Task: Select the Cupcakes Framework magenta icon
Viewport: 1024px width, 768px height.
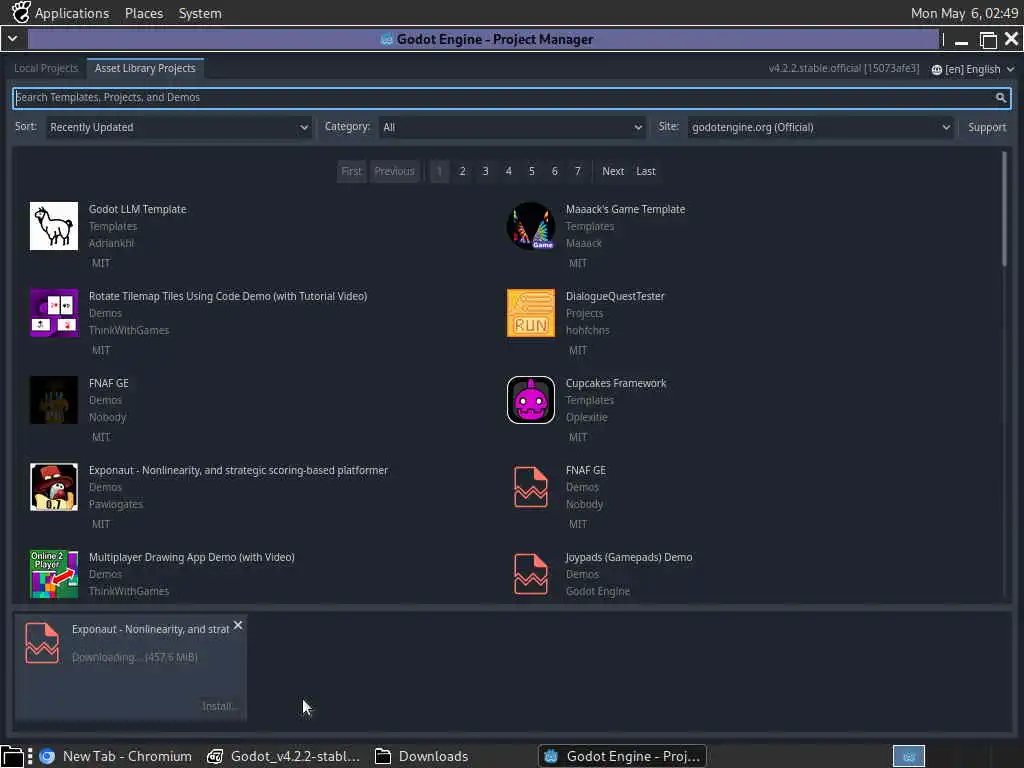Action: click(x=530, y=400)
